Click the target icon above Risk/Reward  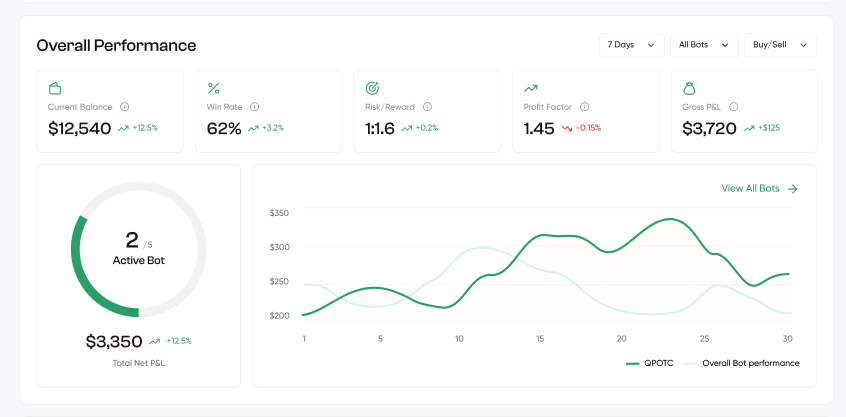pyautogui.click(x=372, y=88)
